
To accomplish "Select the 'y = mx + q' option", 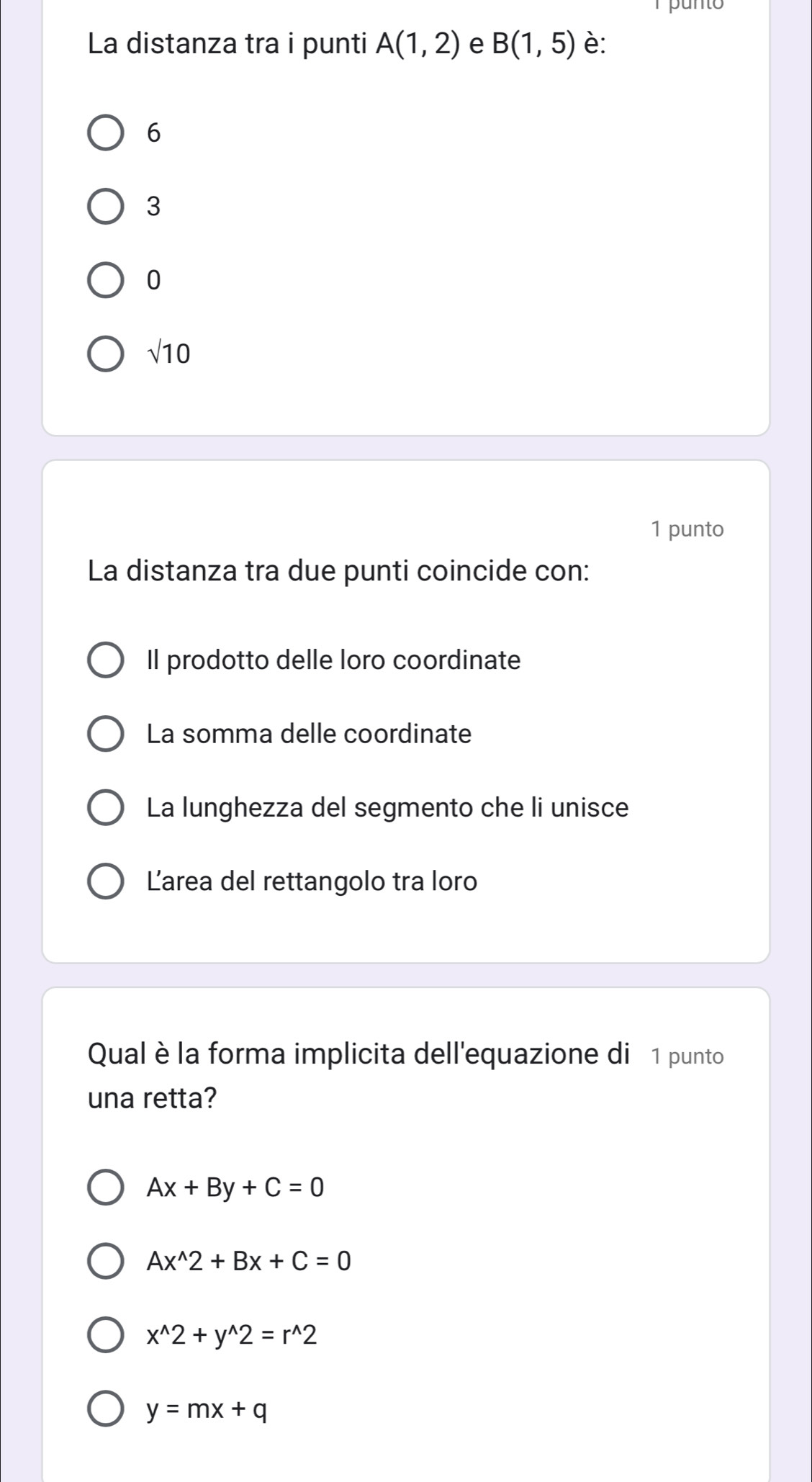I will coord(105,1409).
